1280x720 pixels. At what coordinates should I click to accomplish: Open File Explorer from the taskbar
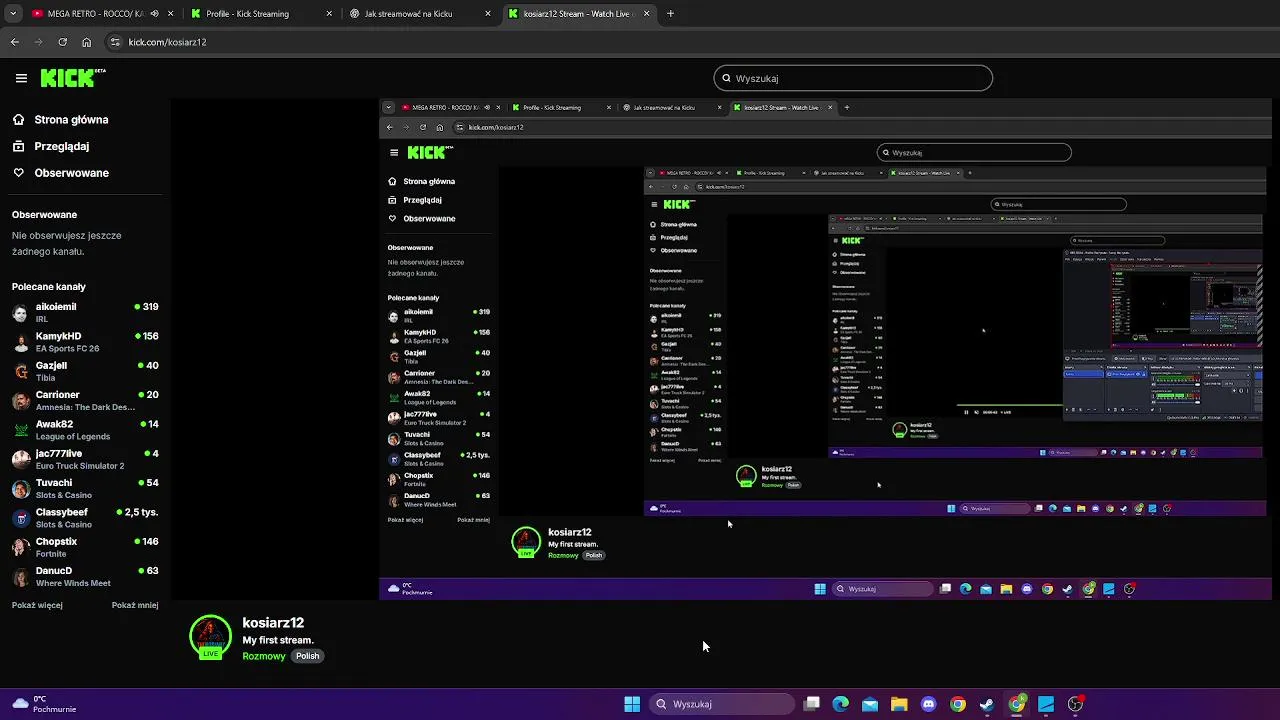pyautogui.click(x=899, y=704)
